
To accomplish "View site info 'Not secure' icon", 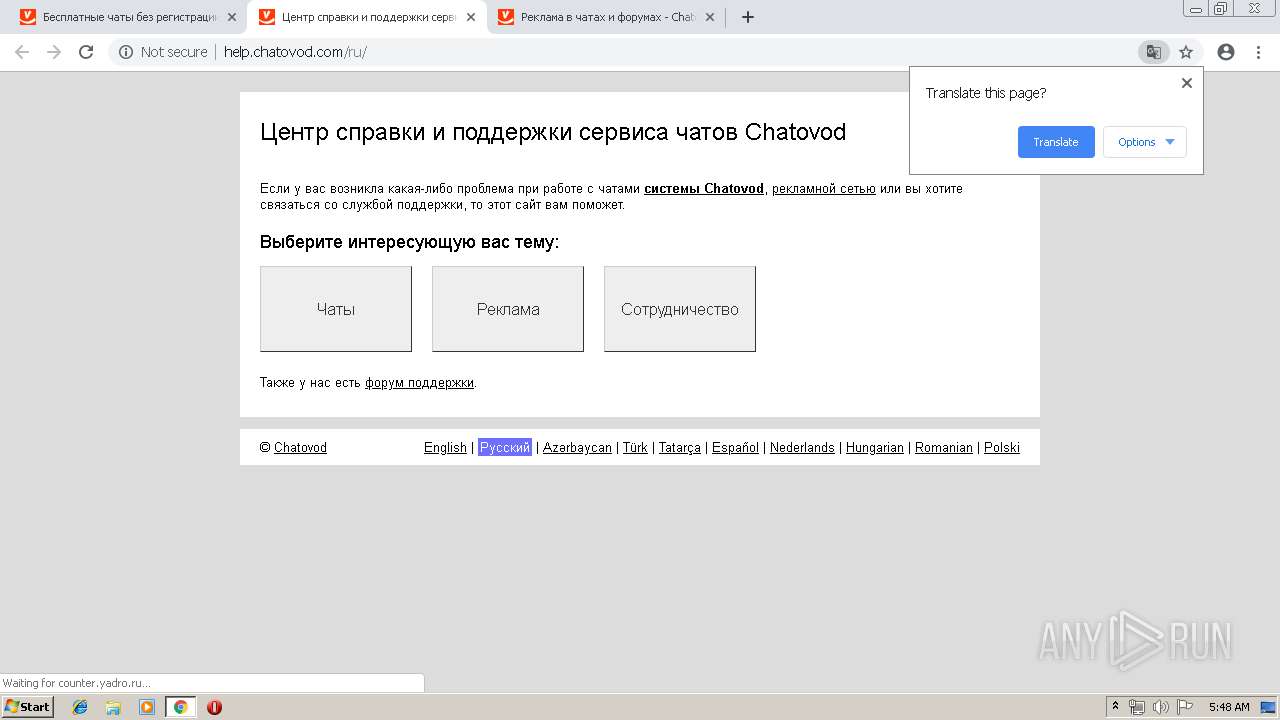I will tap(126, 52).
